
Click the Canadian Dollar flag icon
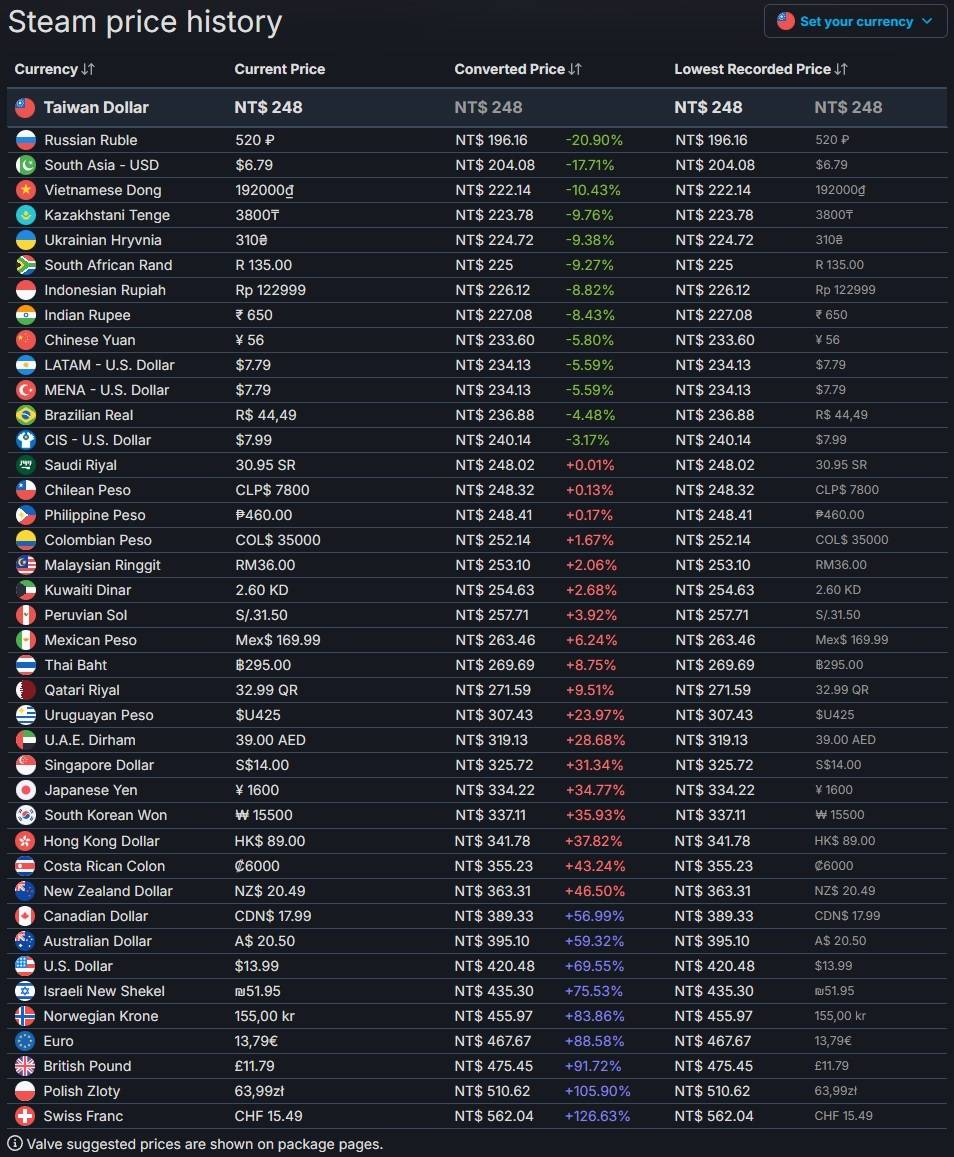pos(25,916)
